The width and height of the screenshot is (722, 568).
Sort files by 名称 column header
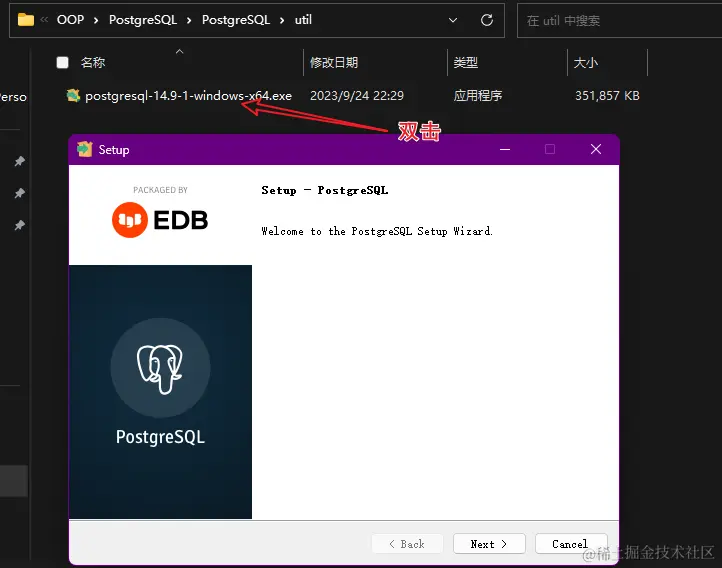pos(93,62)
